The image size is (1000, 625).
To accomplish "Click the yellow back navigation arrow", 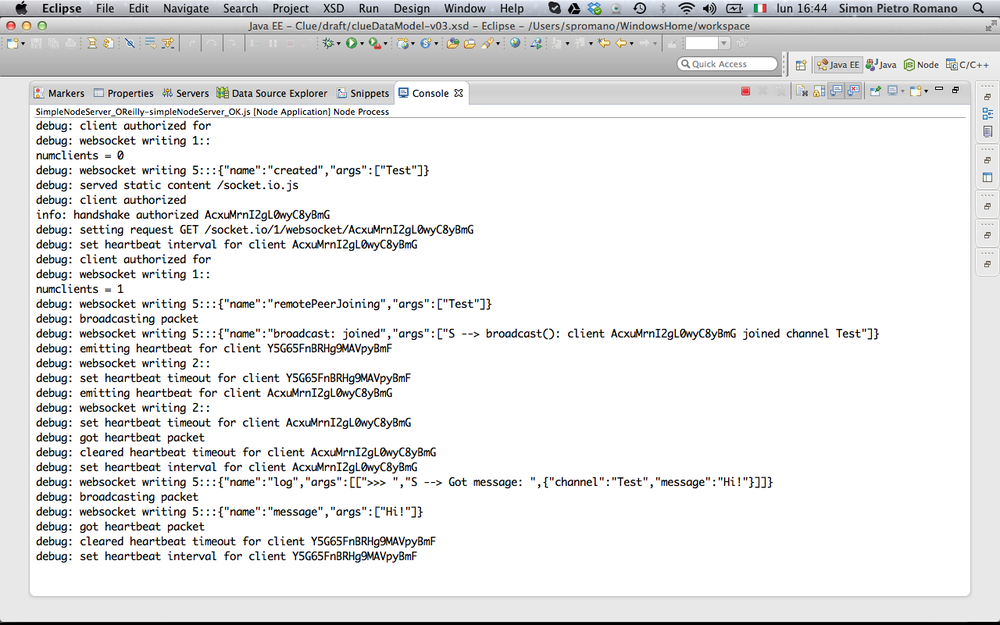I will click(622, 44).
